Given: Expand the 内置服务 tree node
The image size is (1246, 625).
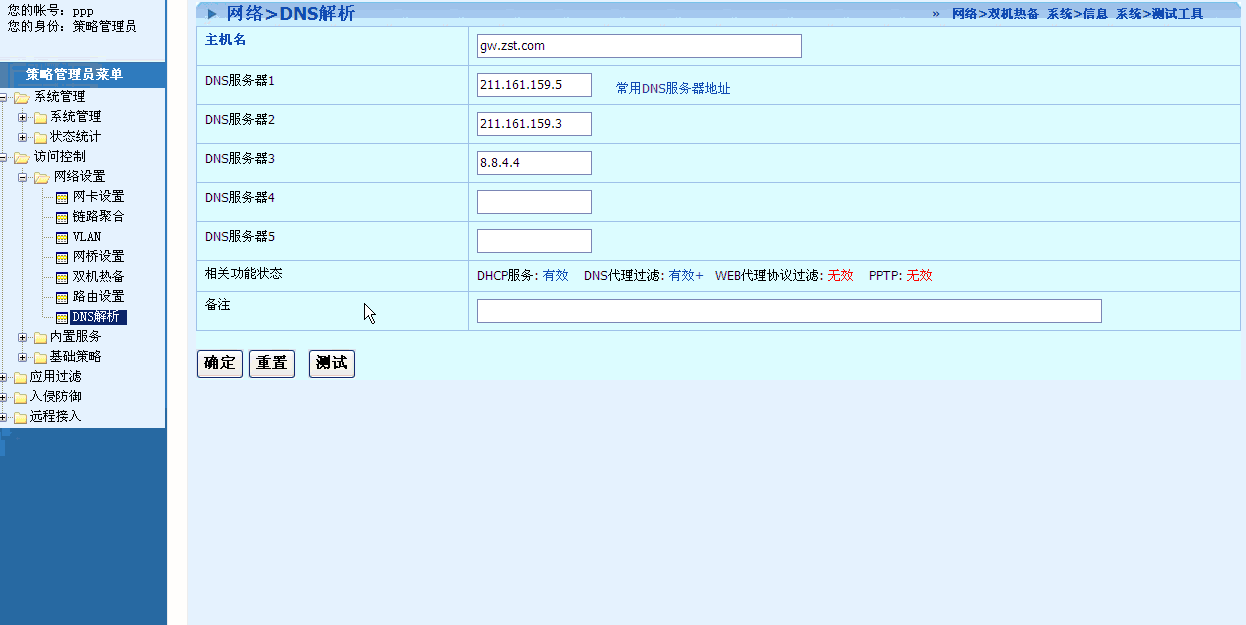Looking at the screenshot, I should pyautogui.click(x=22, y=337).
